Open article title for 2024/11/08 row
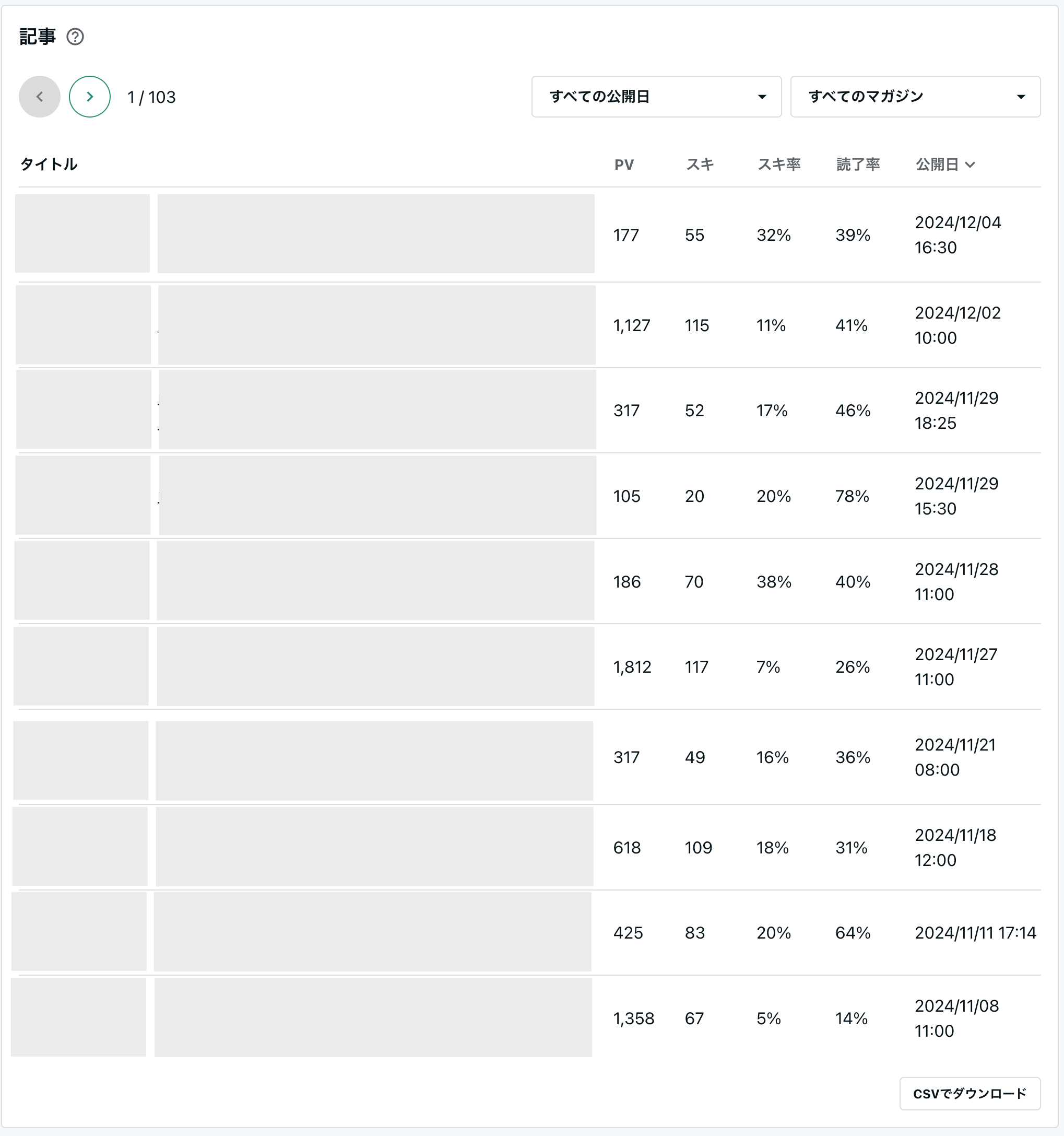Image resolution: width=1064 pixels, height=1136 pixels. pyautogui.click(x=373, y=1016)
